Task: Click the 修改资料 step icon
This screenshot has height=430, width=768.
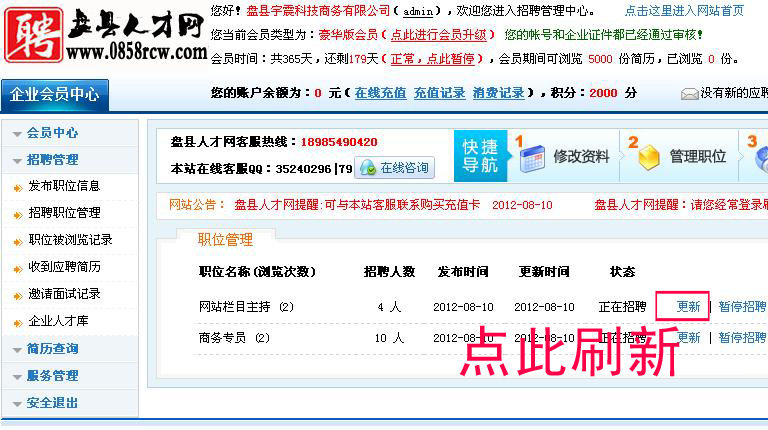Action: click(x=532, y=158)
